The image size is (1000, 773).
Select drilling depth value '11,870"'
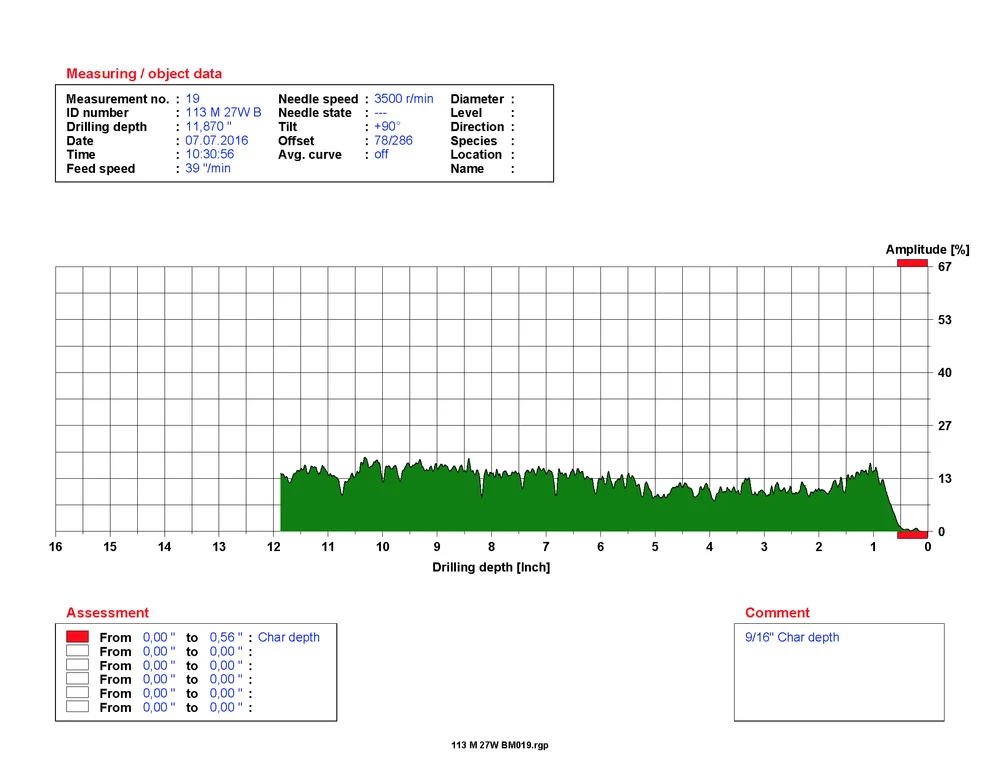[x=209, y=126]
